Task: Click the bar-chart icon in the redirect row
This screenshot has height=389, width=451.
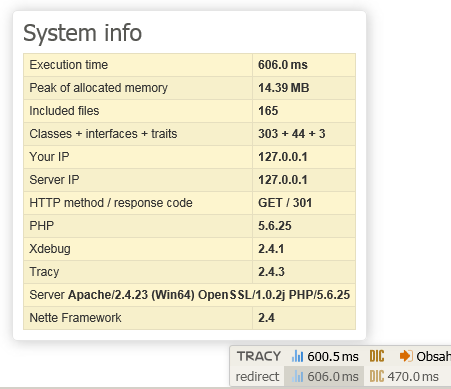Action: pyautogui.click(x=297, y=377)
